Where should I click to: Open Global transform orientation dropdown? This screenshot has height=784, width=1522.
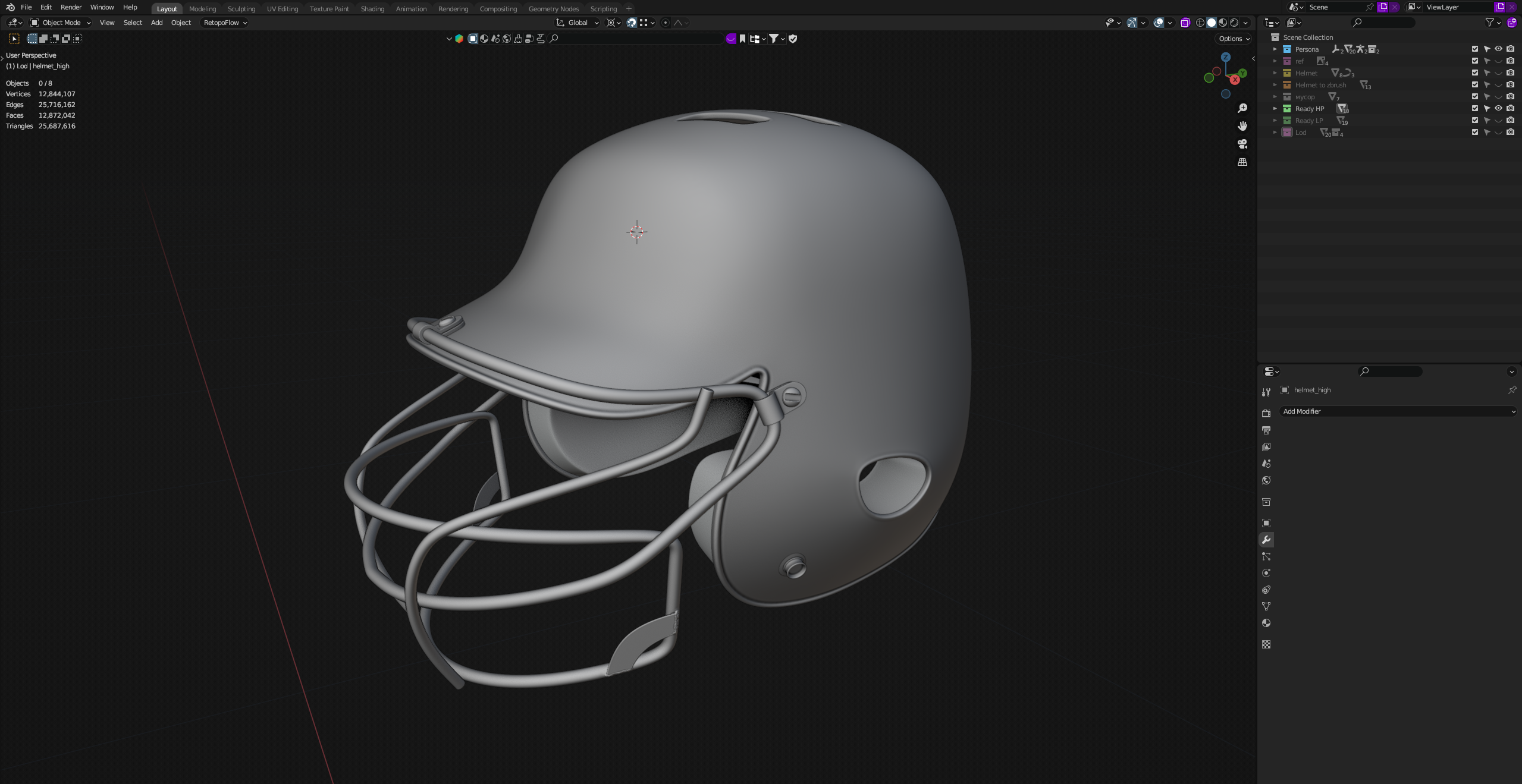click(577, 23)
